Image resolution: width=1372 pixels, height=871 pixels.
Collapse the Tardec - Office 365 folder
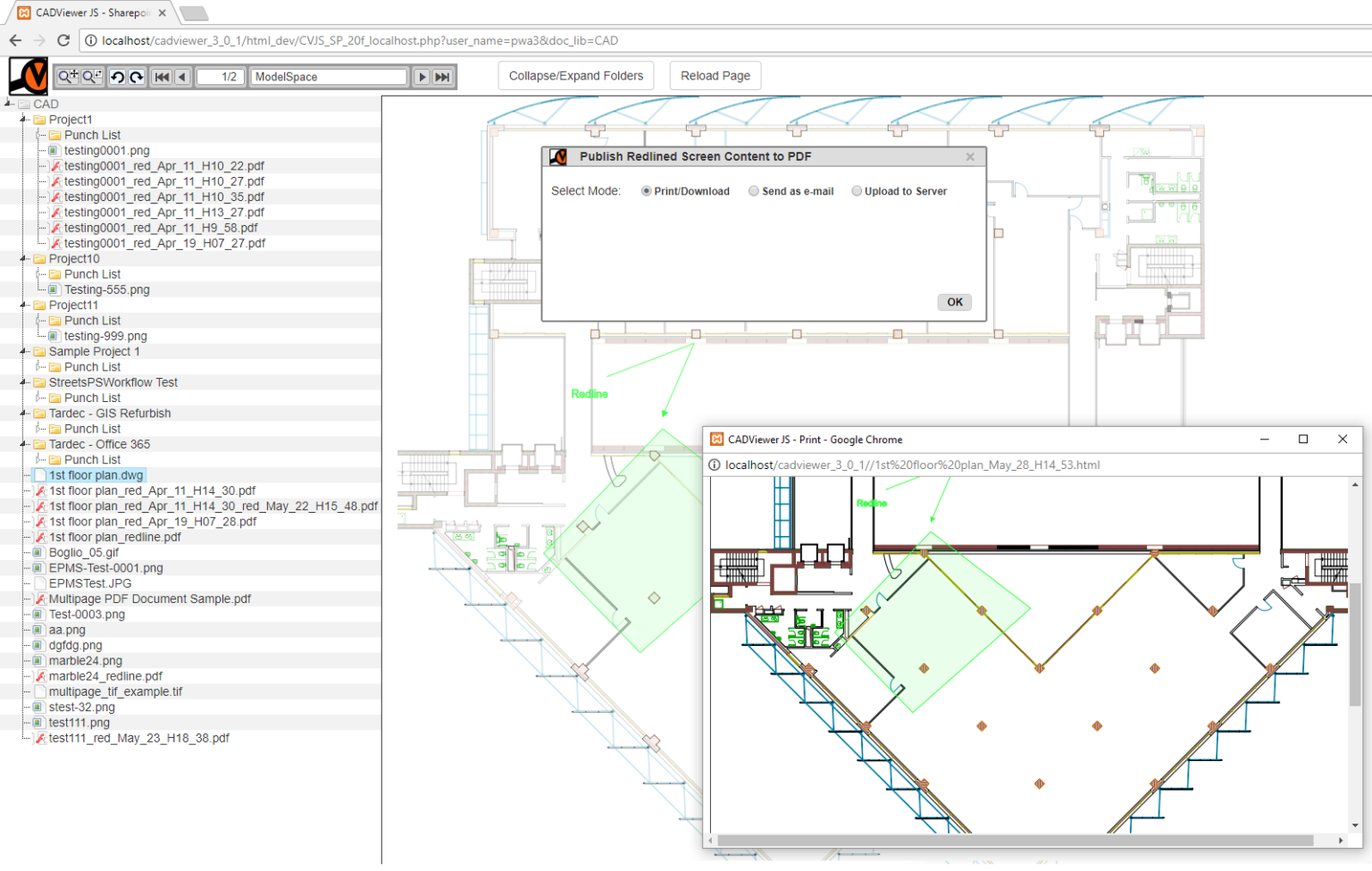pyautogui.click(x=24, y=444)
